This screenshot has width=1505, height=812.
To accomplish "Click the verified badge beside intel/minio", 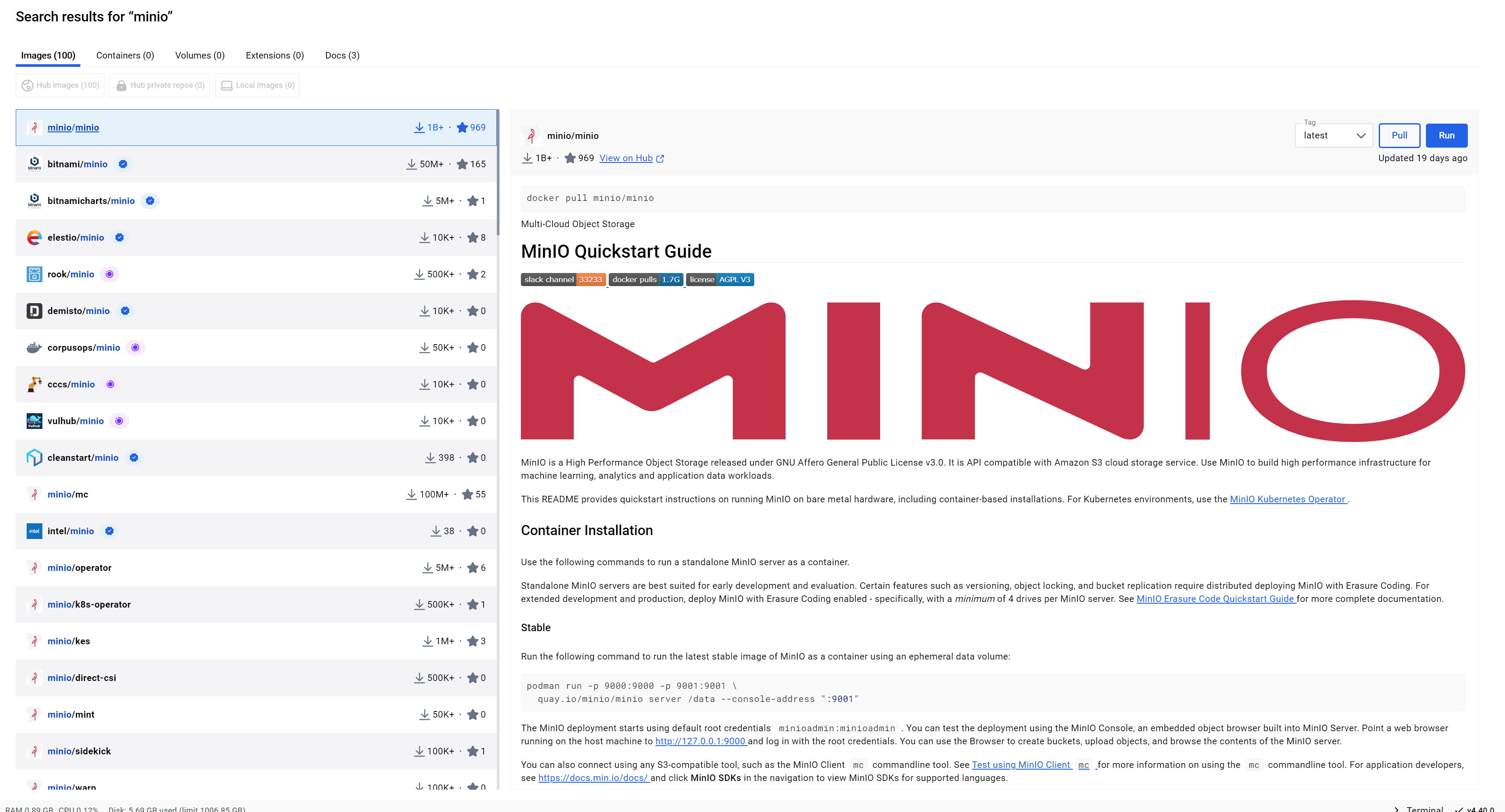I will coord(109,531).
